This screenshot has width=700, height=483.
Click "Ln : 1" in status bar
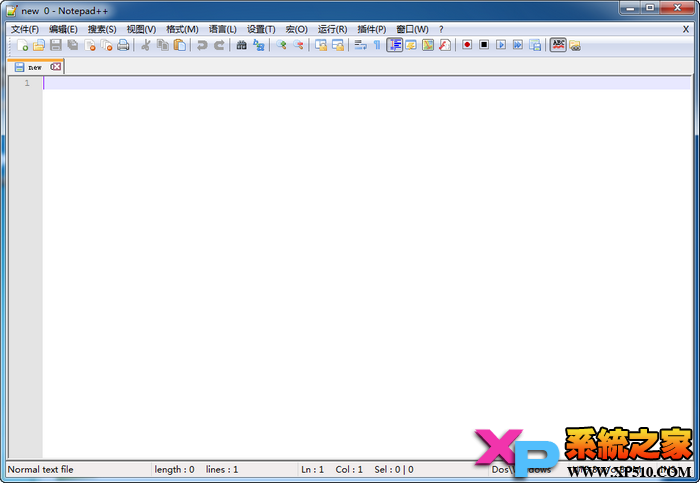tap(312, 470)
